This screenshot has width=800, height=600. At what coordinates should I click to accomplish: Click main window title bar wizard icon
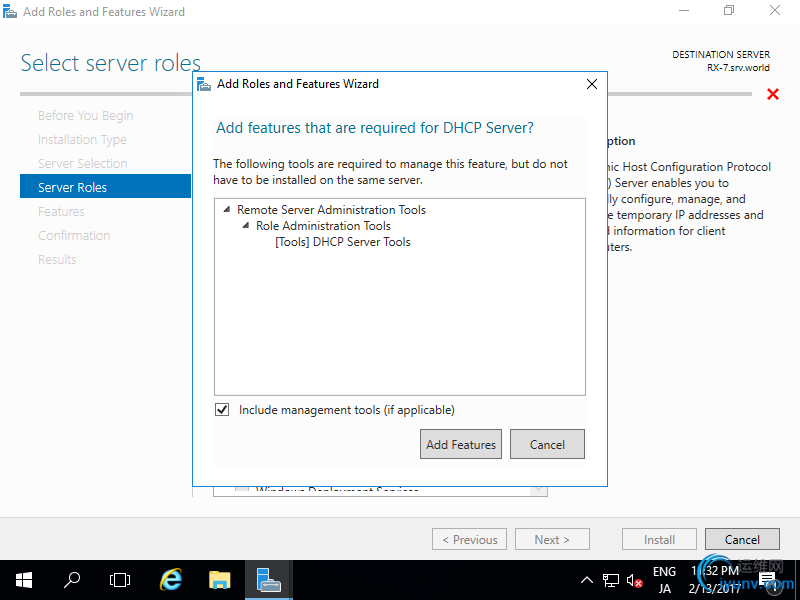tap(10, 11)
